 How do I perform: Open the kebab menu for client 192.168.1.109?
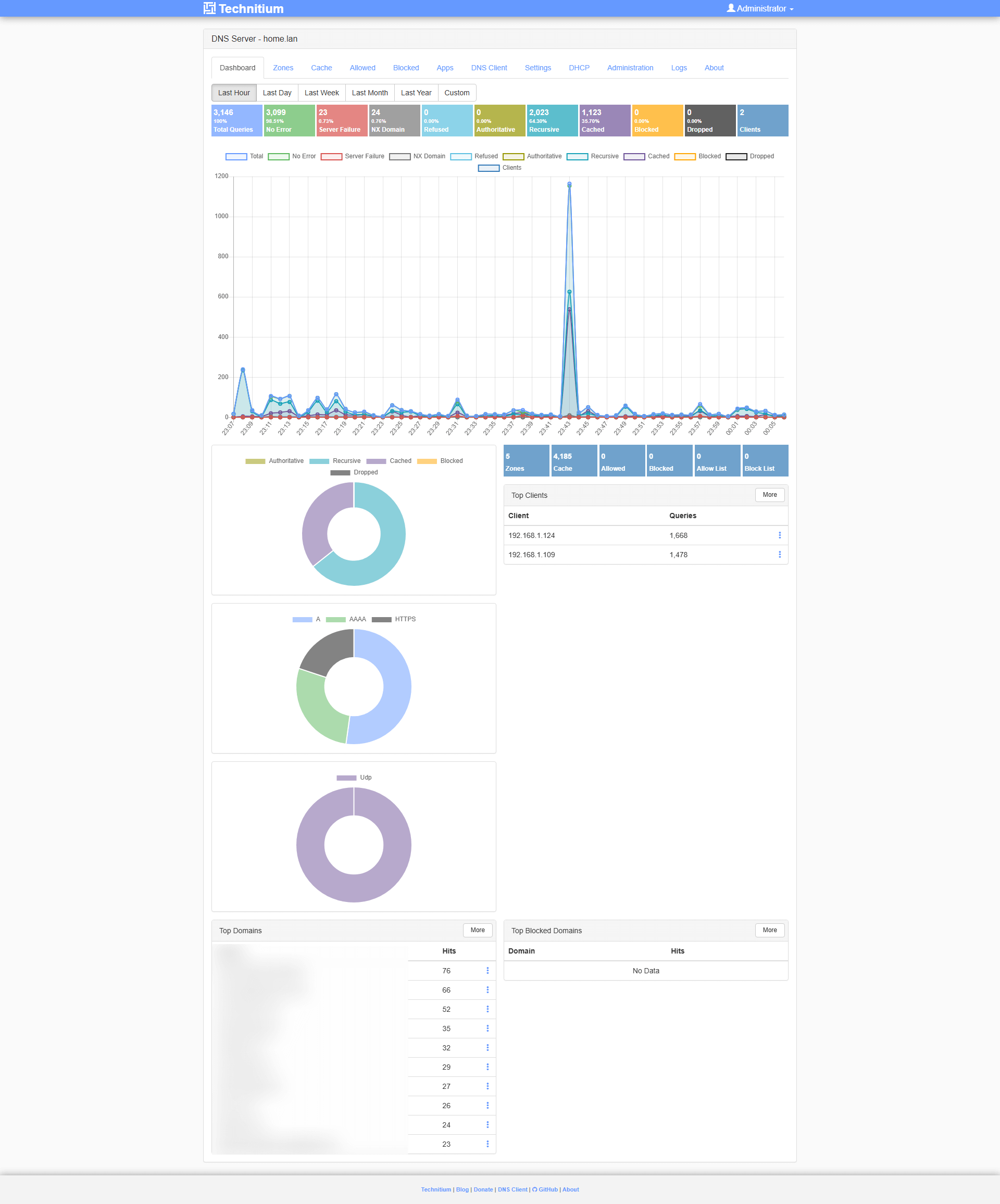point(780,554)
